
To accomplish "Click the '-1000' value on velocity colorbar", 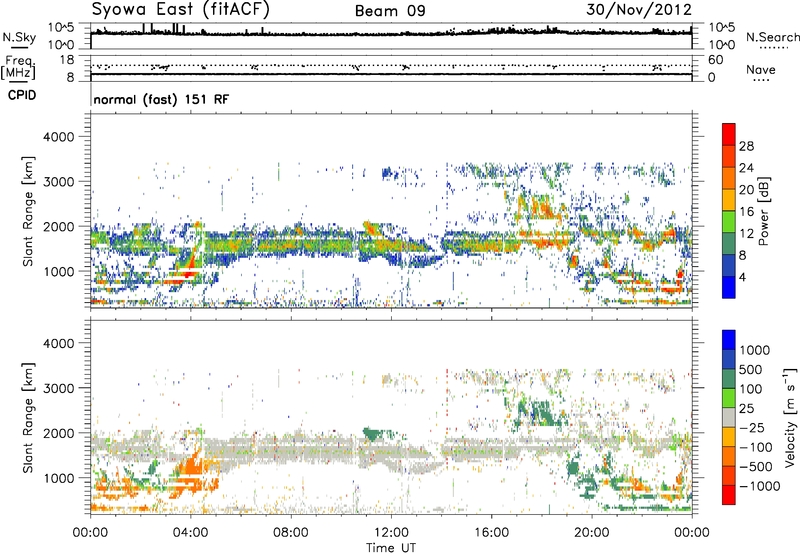I will [x=759, y=486].
